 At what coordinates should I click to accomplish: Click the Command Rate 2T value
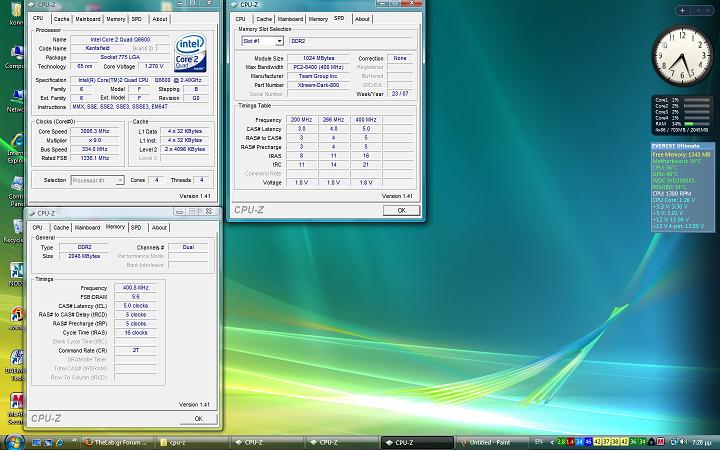[x=135, y=350]
